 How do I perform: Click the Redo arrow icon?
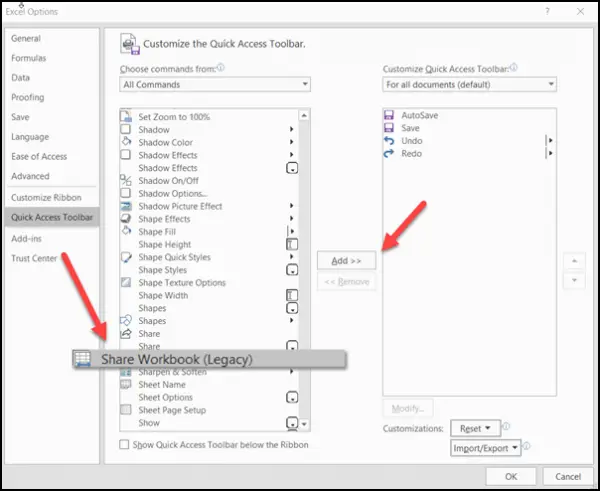point(389,153)
